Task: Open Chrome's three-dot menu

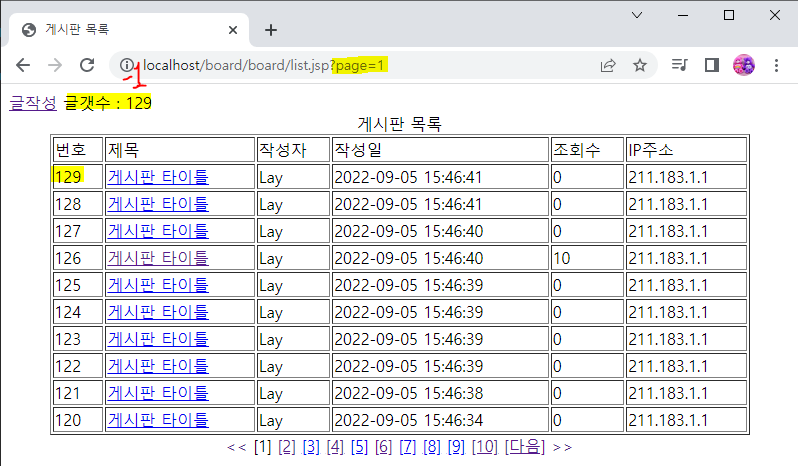Action: (776, 65)
